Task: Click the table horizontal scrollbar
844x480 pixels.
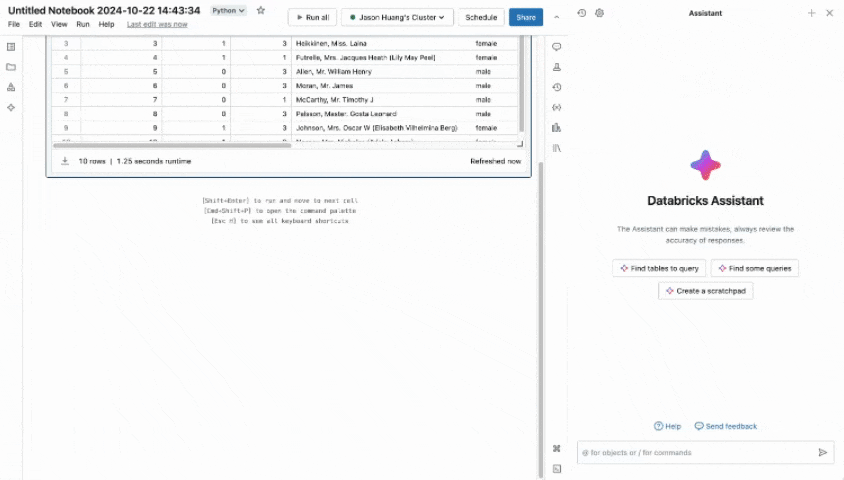Action: pos(172,145)
